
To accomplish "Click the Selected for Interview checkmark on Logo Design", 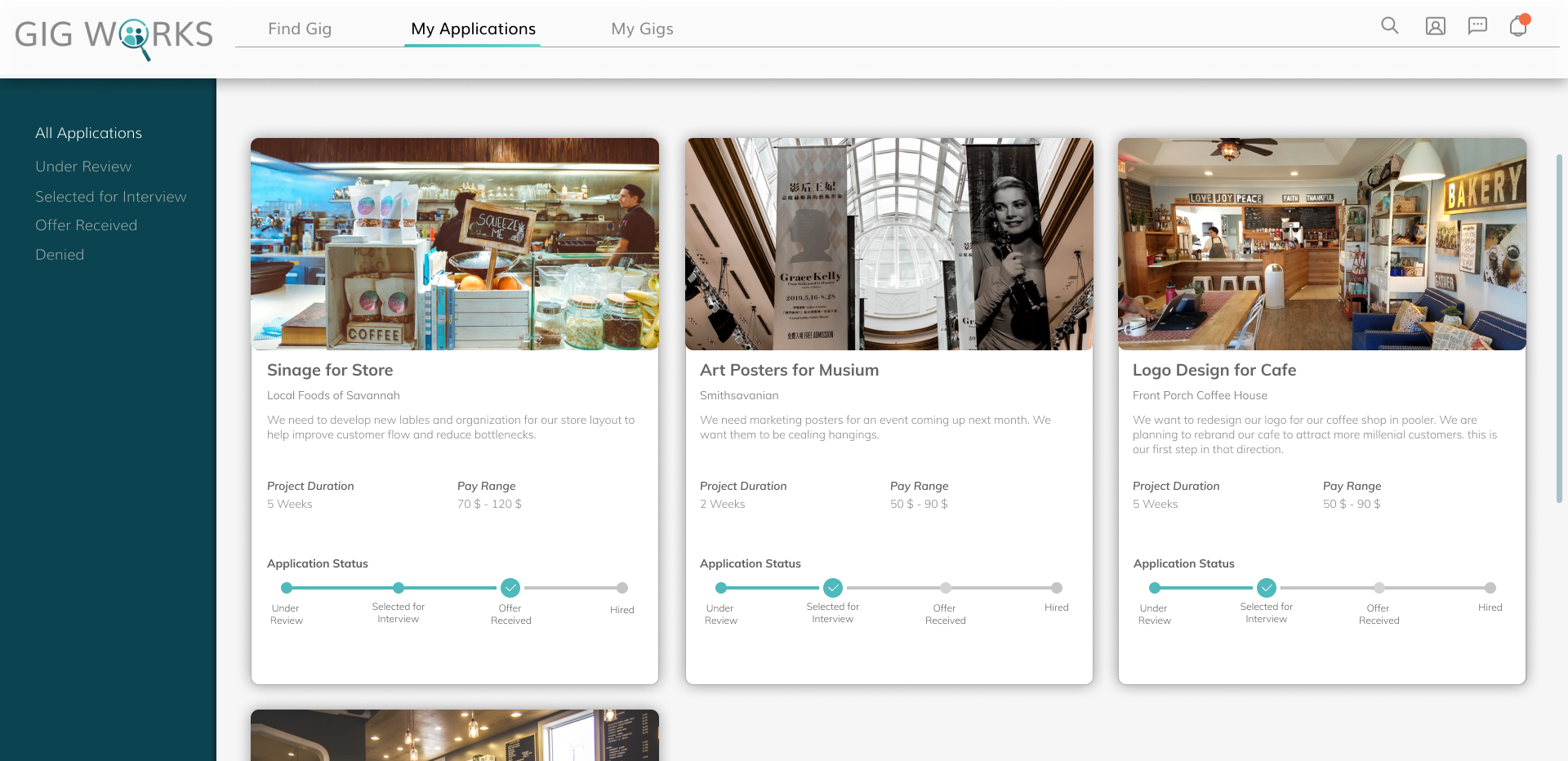I will (x=1267, y=588).
